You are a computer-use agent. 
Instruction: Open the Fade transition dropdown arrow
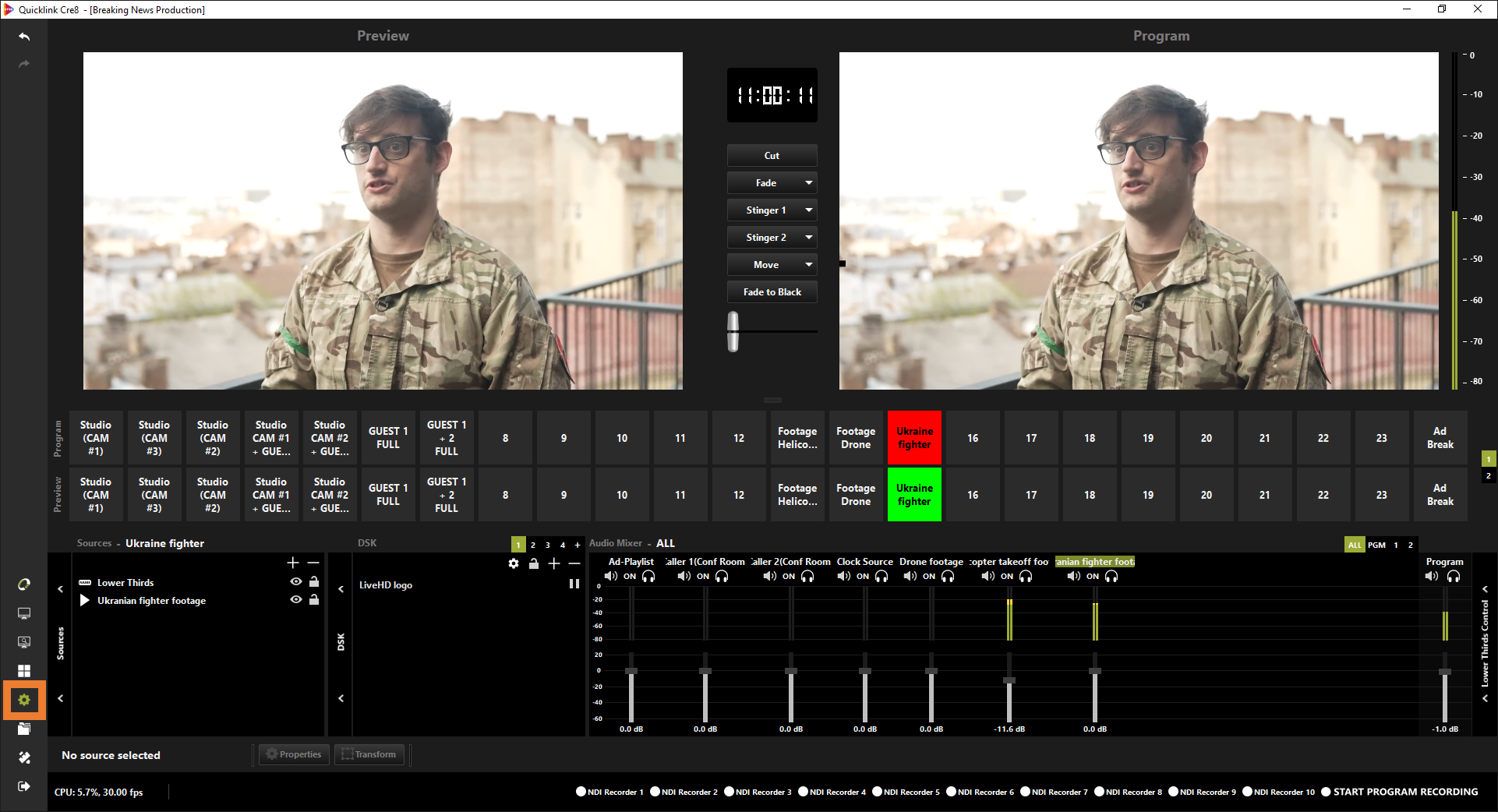[x=809, y=183]
